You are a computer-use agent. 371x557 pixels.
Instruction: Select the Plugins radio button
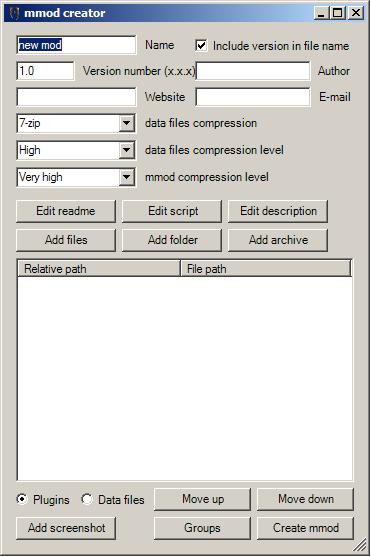coord(22,499)
